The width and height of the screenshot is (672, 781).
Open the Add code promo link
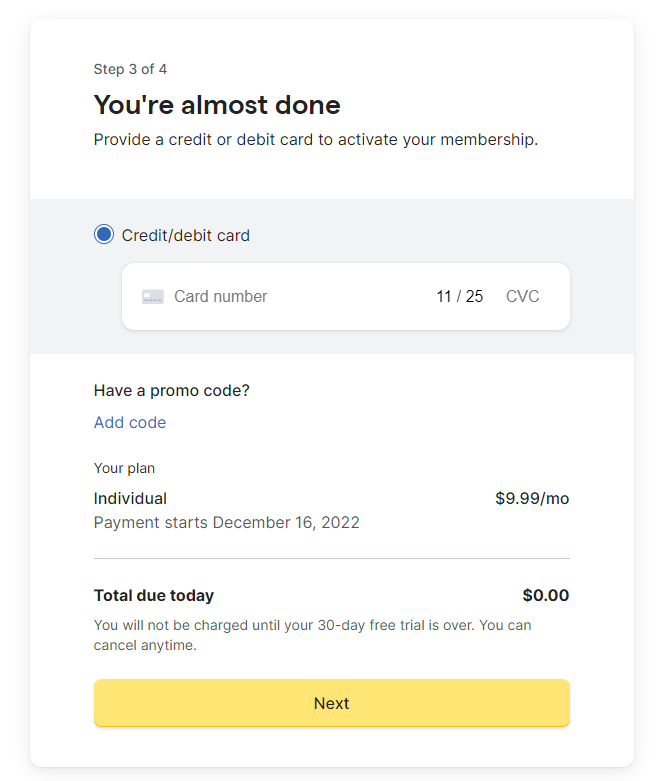tap(130, 422)
